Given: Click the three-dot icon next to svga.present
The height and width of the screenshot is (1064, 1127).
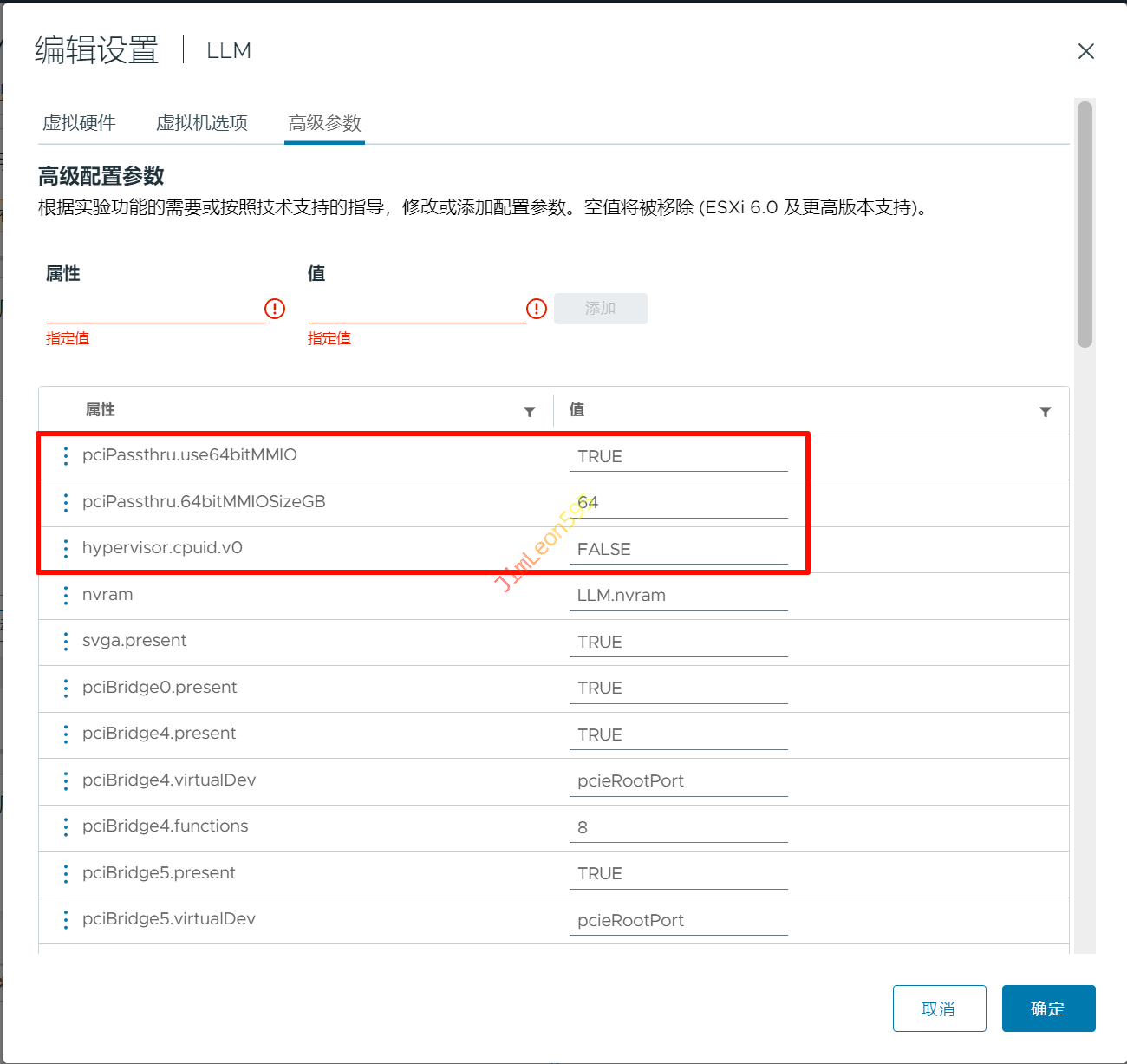Looking at the screenshot, I should [66, 642].
